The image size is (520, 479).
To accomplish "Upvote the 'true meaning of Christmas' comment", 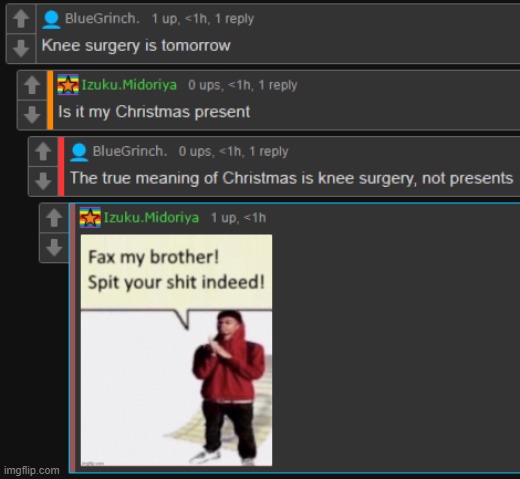I will pyautogui.click(x=43, y=151).
